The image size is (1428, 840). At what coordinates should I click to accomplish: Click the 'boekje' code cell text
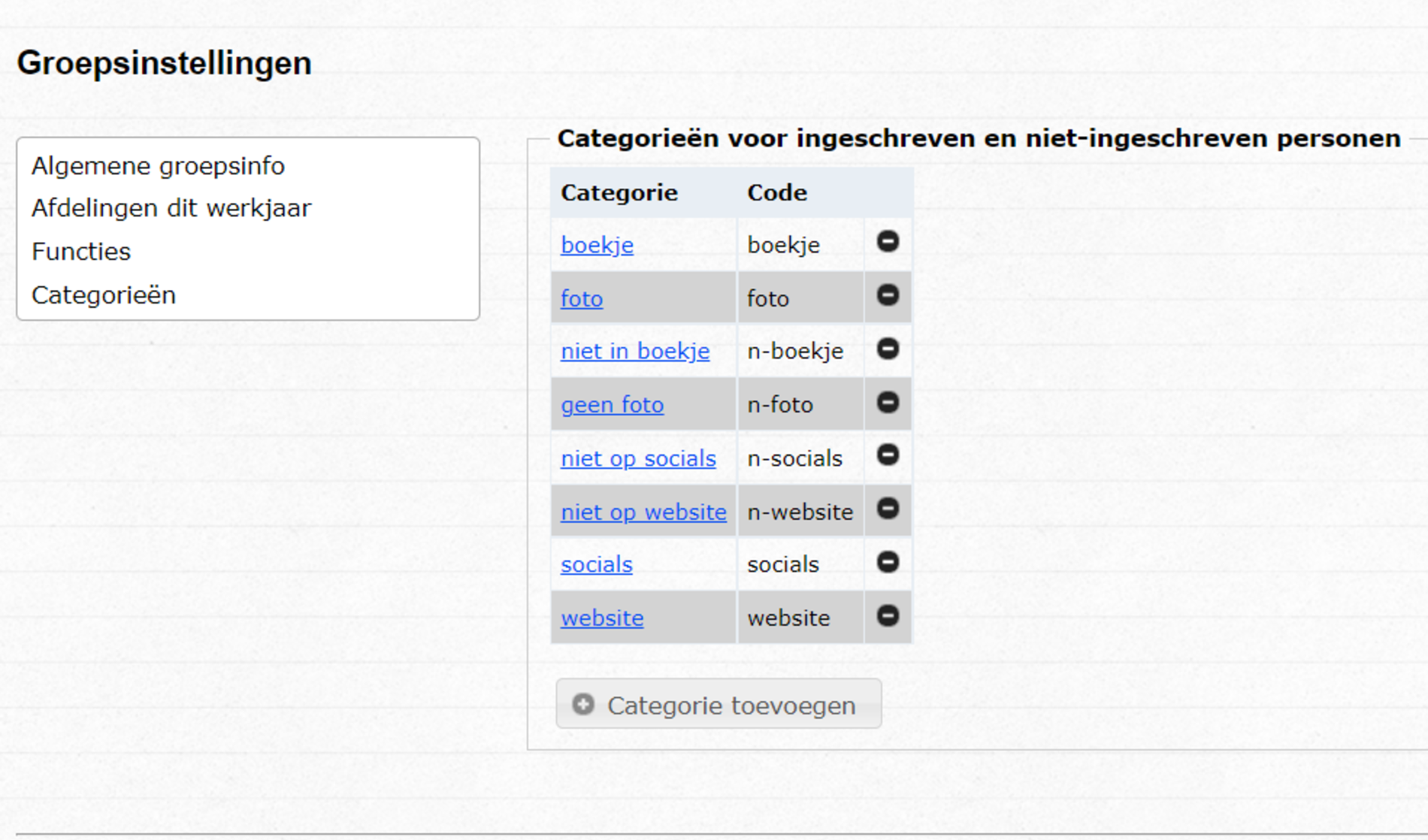[783, 246]
